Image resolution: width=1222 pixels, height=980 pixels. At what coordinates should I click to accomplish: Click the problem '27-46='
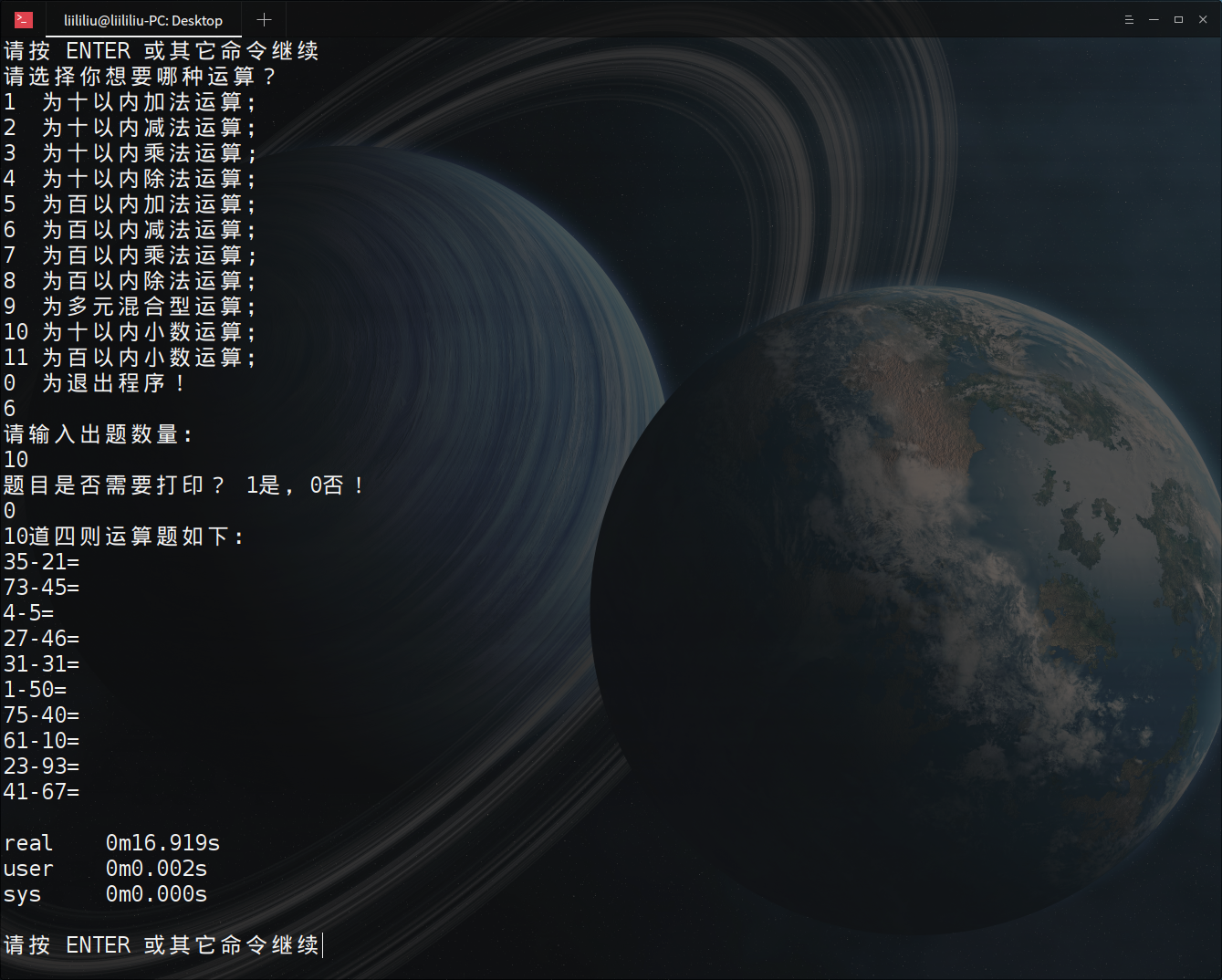click(x=41, y=639)
